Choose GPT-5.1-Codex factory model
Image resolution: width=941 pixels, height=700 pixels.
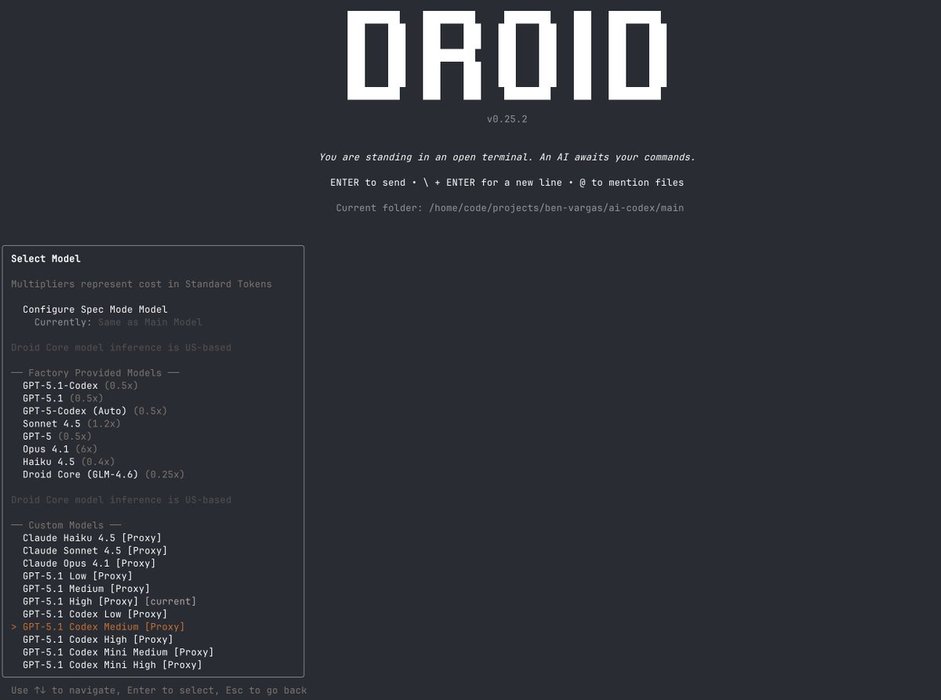coord(80,385)
